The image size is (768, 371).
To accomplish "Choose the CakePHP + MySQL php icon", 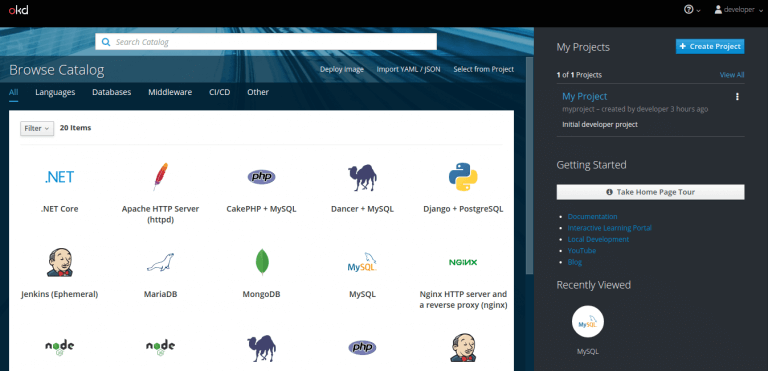I will coord(261,177).
